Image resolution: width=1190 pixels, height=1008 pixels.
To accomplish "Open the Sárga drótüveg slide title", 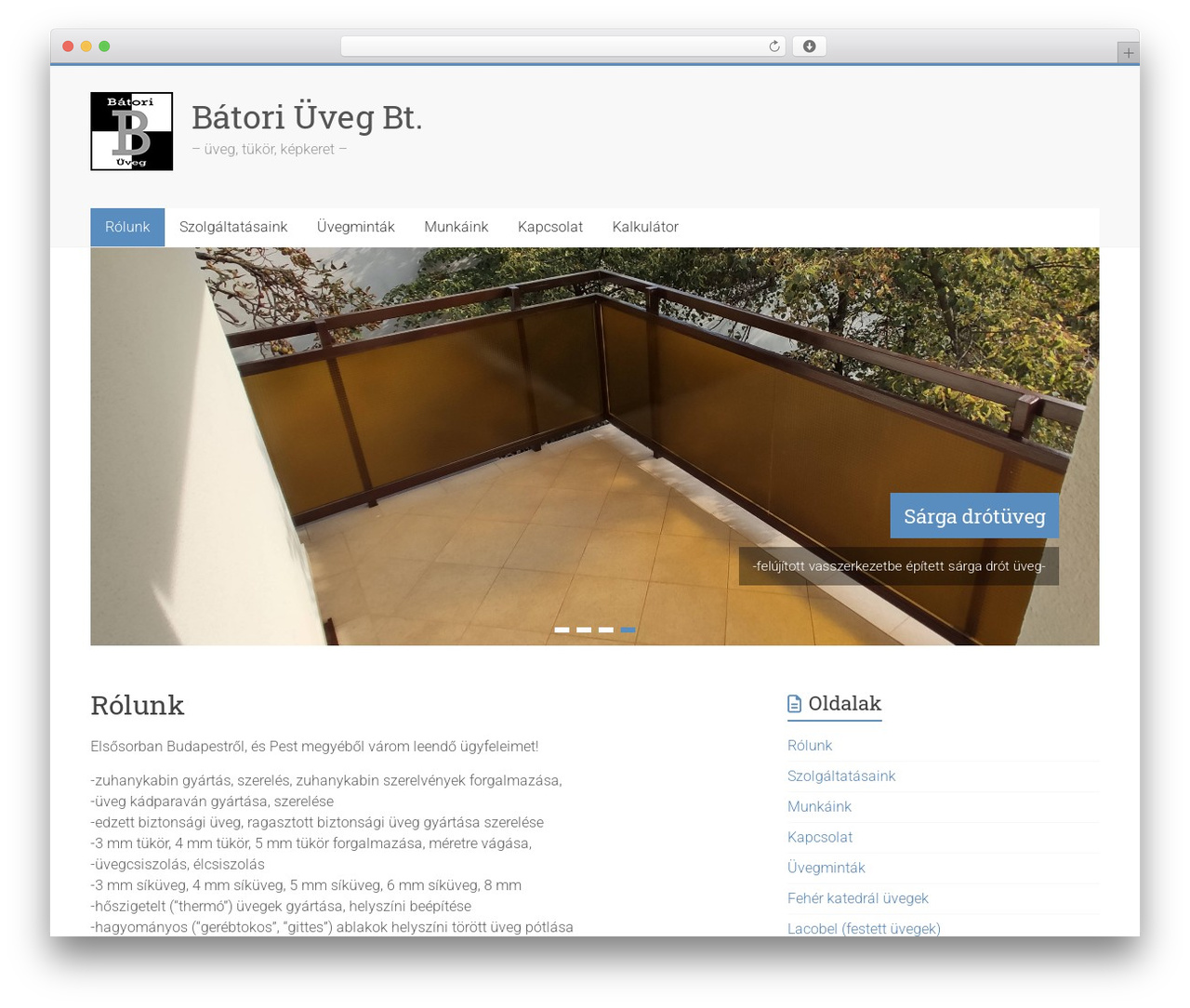I will (974, 516).
